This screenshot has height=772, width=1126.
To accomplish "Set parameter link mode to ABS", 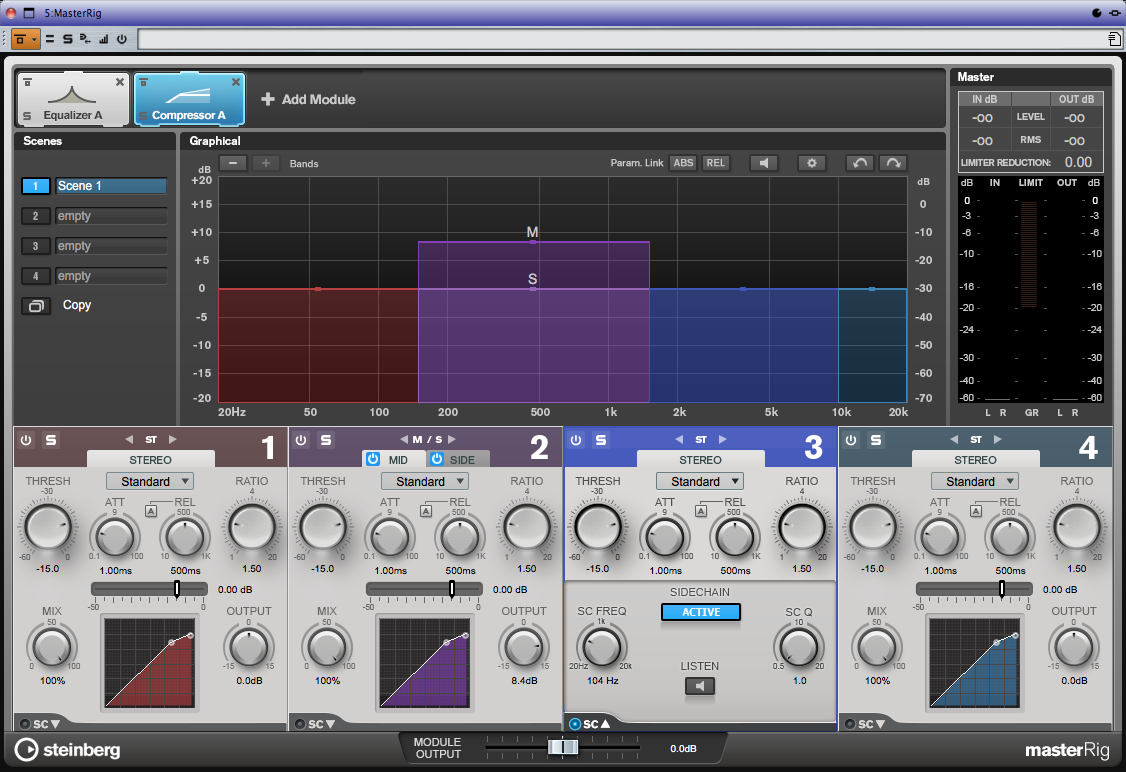I will [683, 163].
